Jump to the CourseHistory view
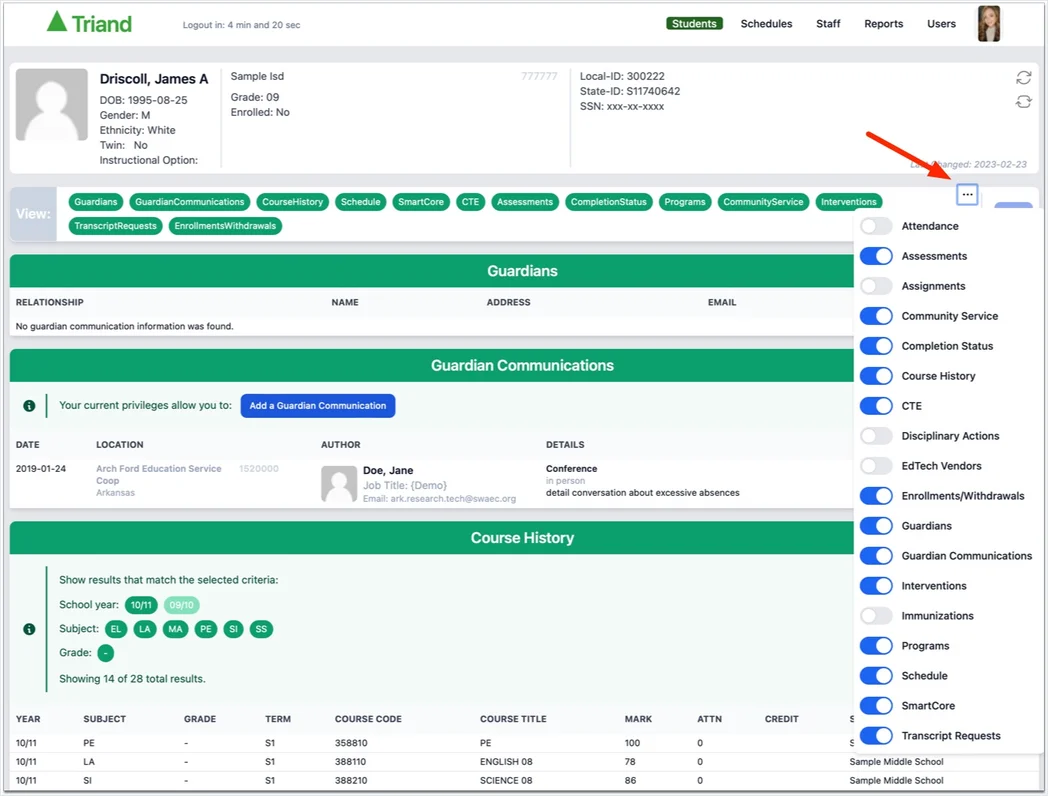Image resolution: width=1048 pixels, height=796 pixels. point(292,202)
